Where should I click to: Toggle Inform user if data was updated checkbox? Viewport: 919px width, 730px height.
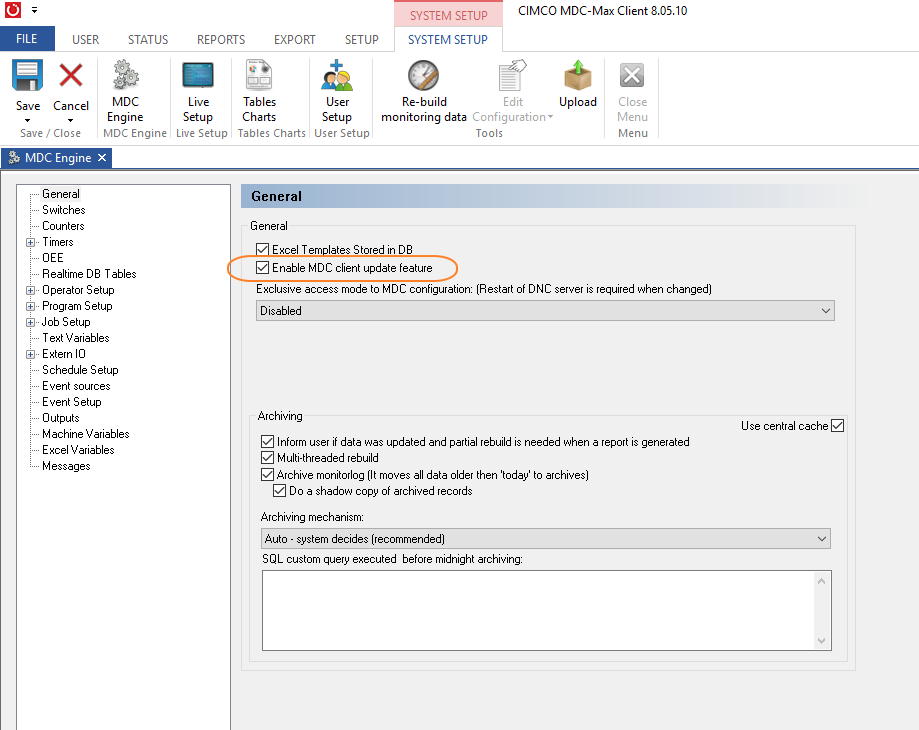pos(267,441)
